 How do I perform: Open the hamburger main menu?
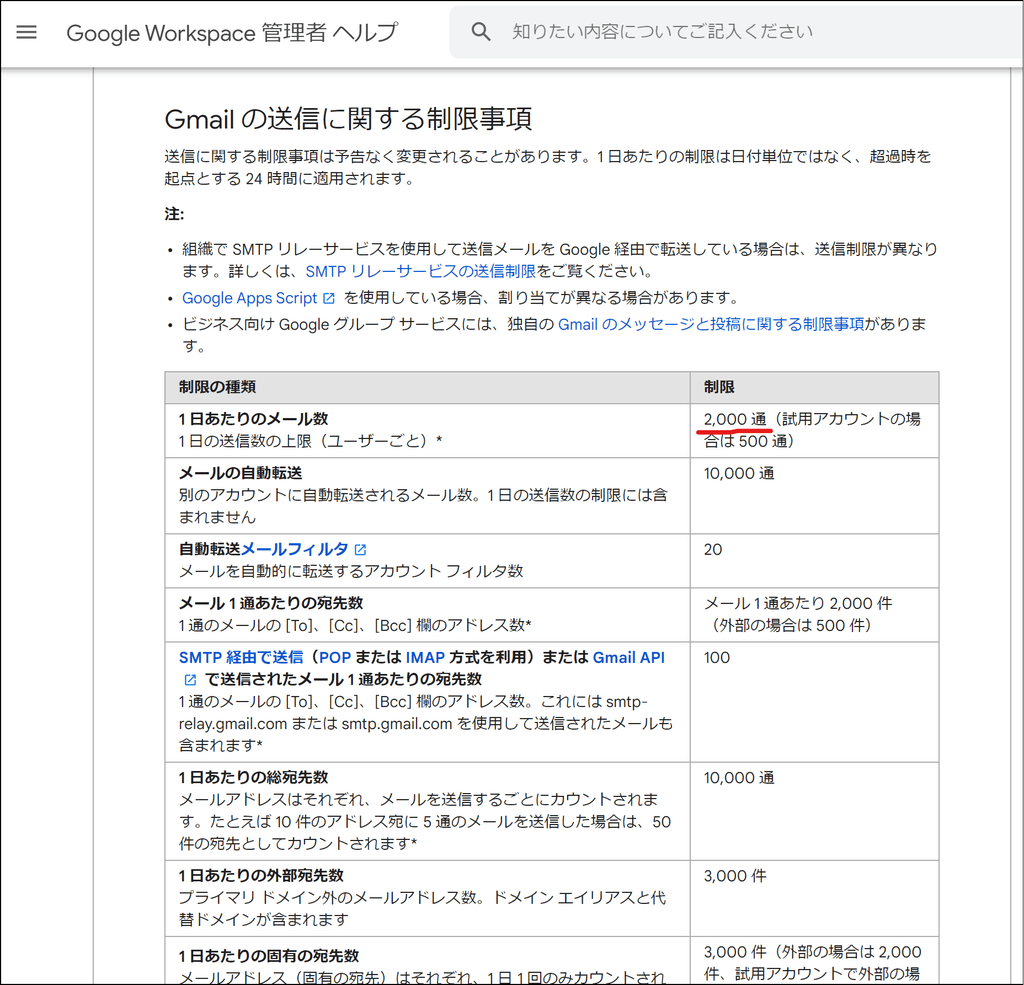[x=26, y=32]
